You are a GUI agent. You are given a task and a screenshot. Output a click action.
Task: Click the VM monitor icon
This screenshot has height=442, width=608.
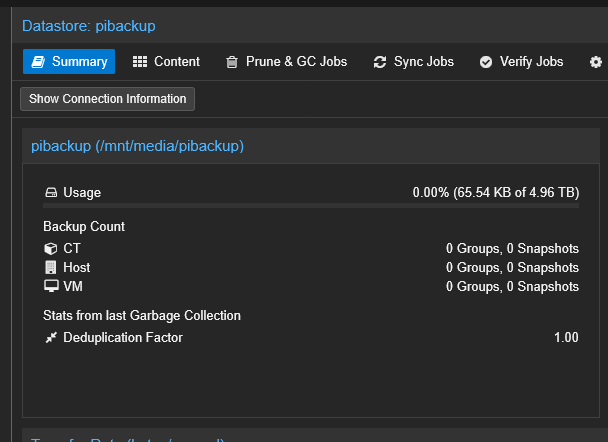pos(51,287)
